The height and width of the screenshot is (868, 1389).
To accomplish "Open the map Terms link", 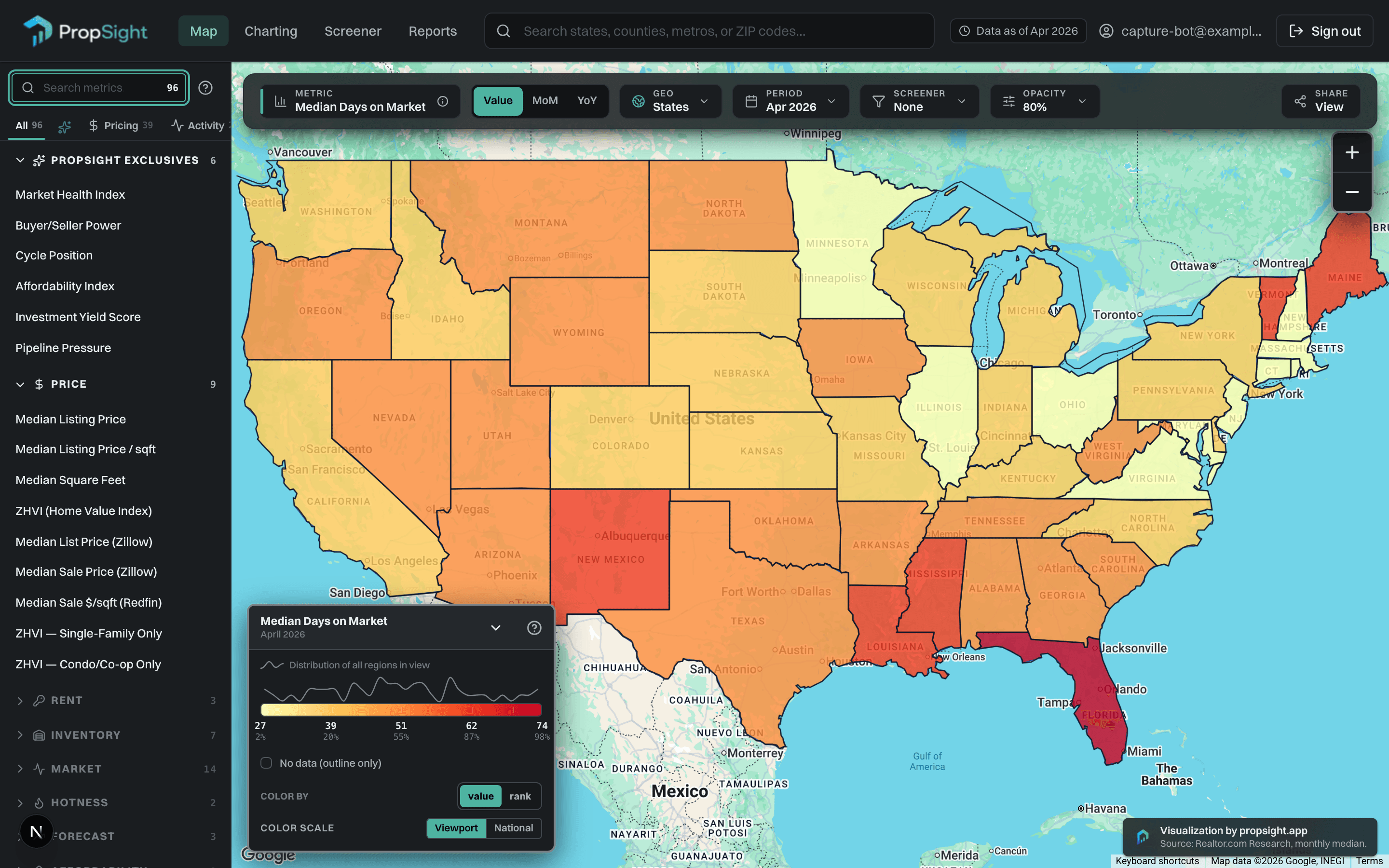I will tap(1370, 861).
